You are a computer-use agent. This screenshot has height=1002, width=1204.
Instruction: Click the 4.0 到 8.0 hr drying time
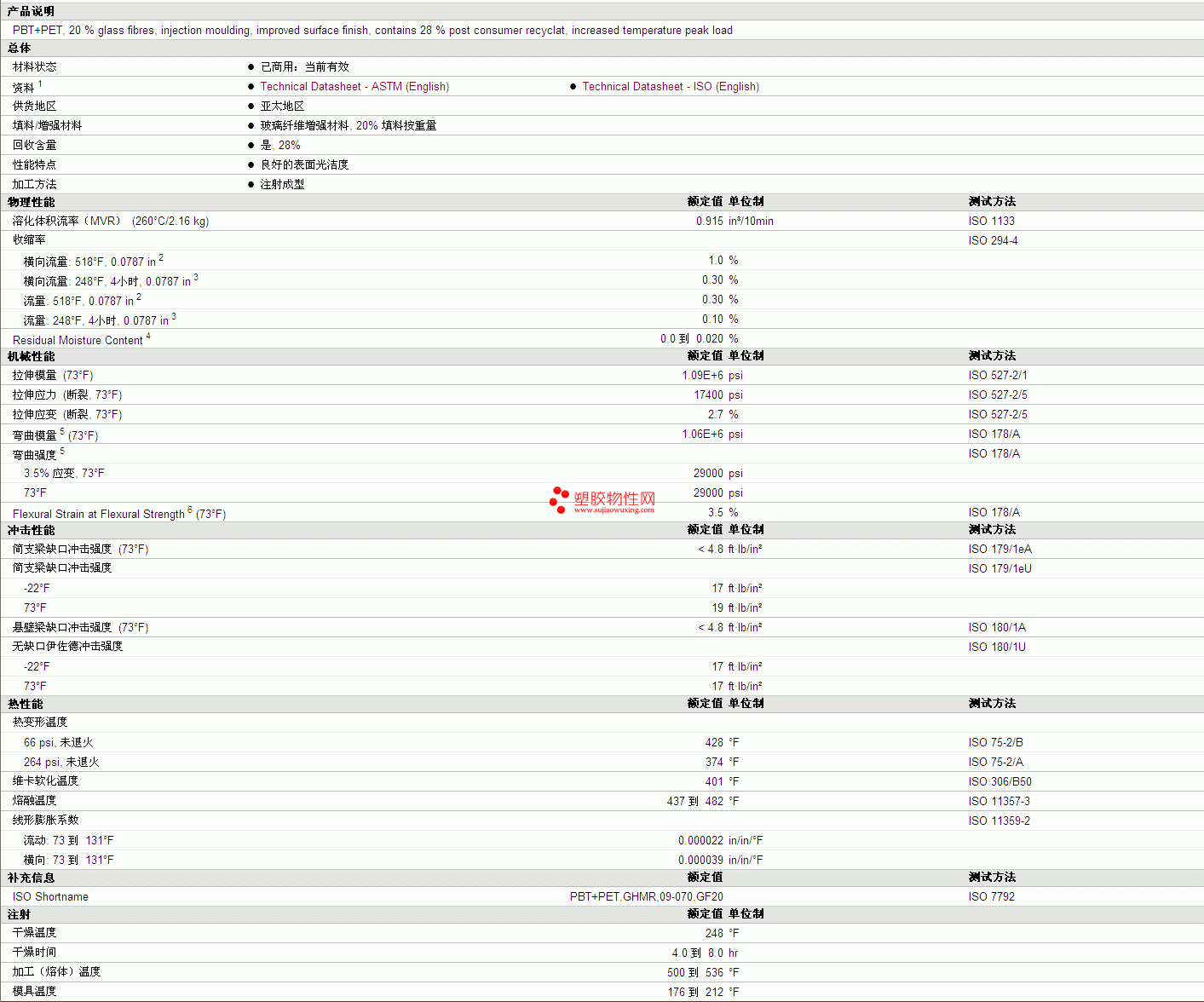coord(705,953)
